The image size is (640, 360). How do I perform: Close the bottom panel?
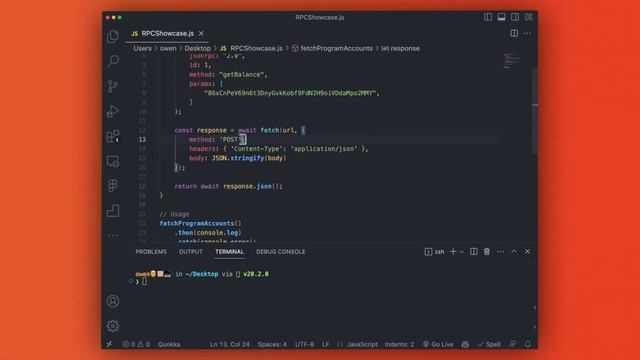click(x=527, y=252)
